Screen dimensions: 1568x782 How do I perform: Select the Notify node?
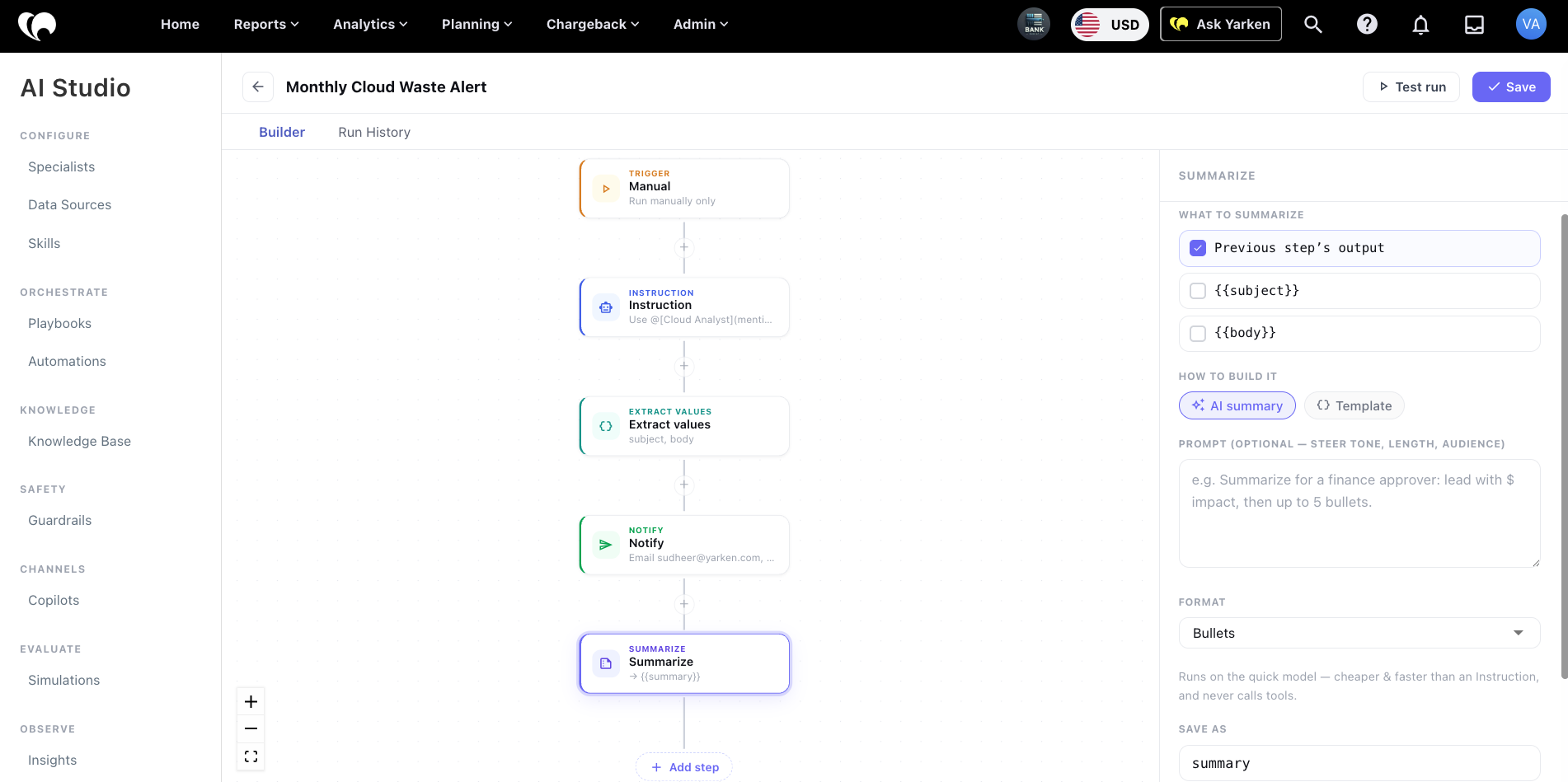pos(684,545)
